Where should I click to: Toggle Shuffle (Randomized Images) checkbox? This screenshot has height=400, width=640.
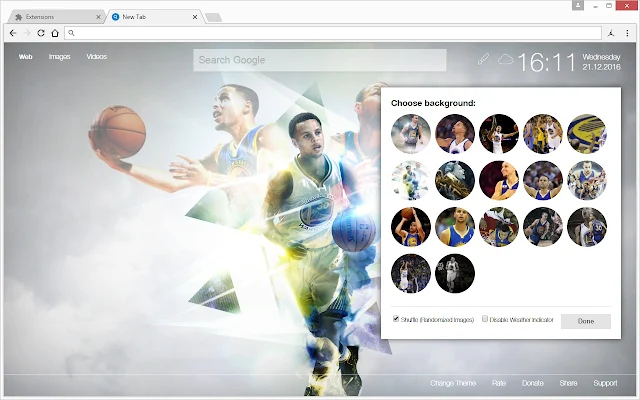[396, 318]
